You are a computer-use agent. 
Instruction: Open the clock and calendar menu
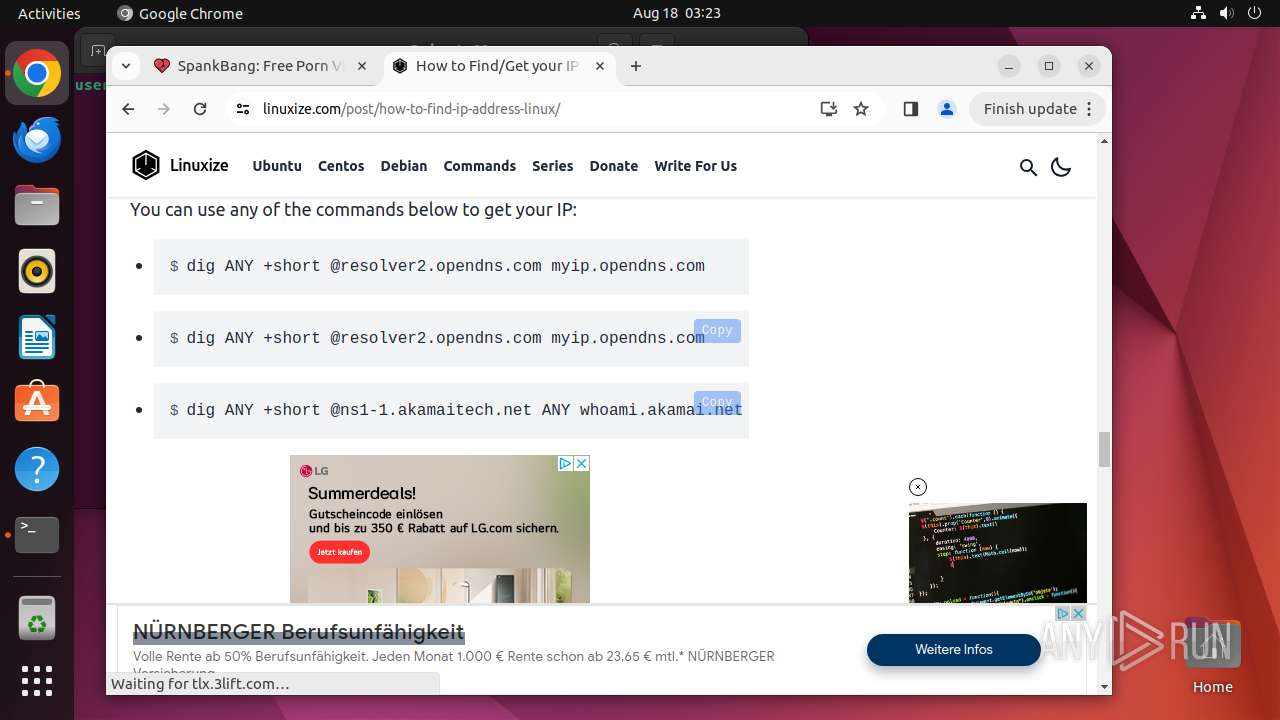pos(677,13)
